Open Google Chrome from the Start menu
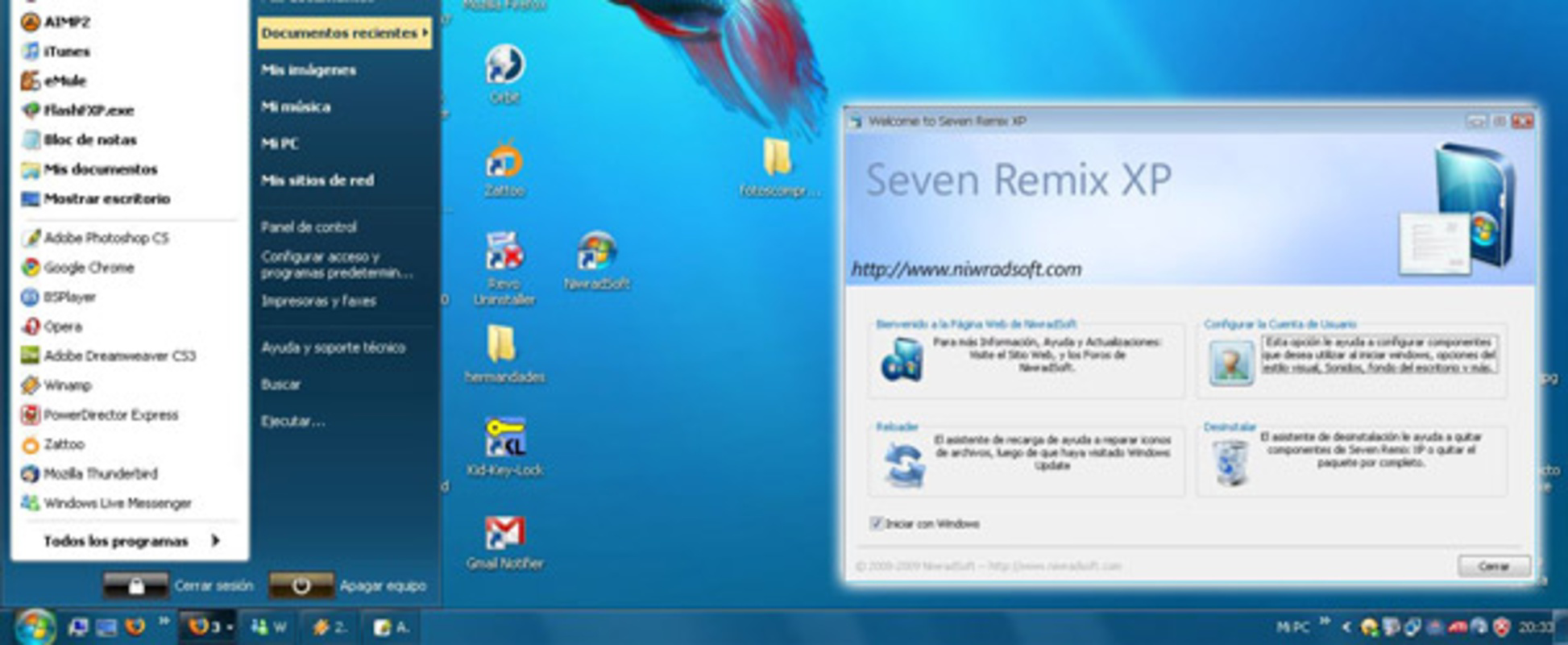This screenshot has height=645, width=1568. click(x=77, y=268)
